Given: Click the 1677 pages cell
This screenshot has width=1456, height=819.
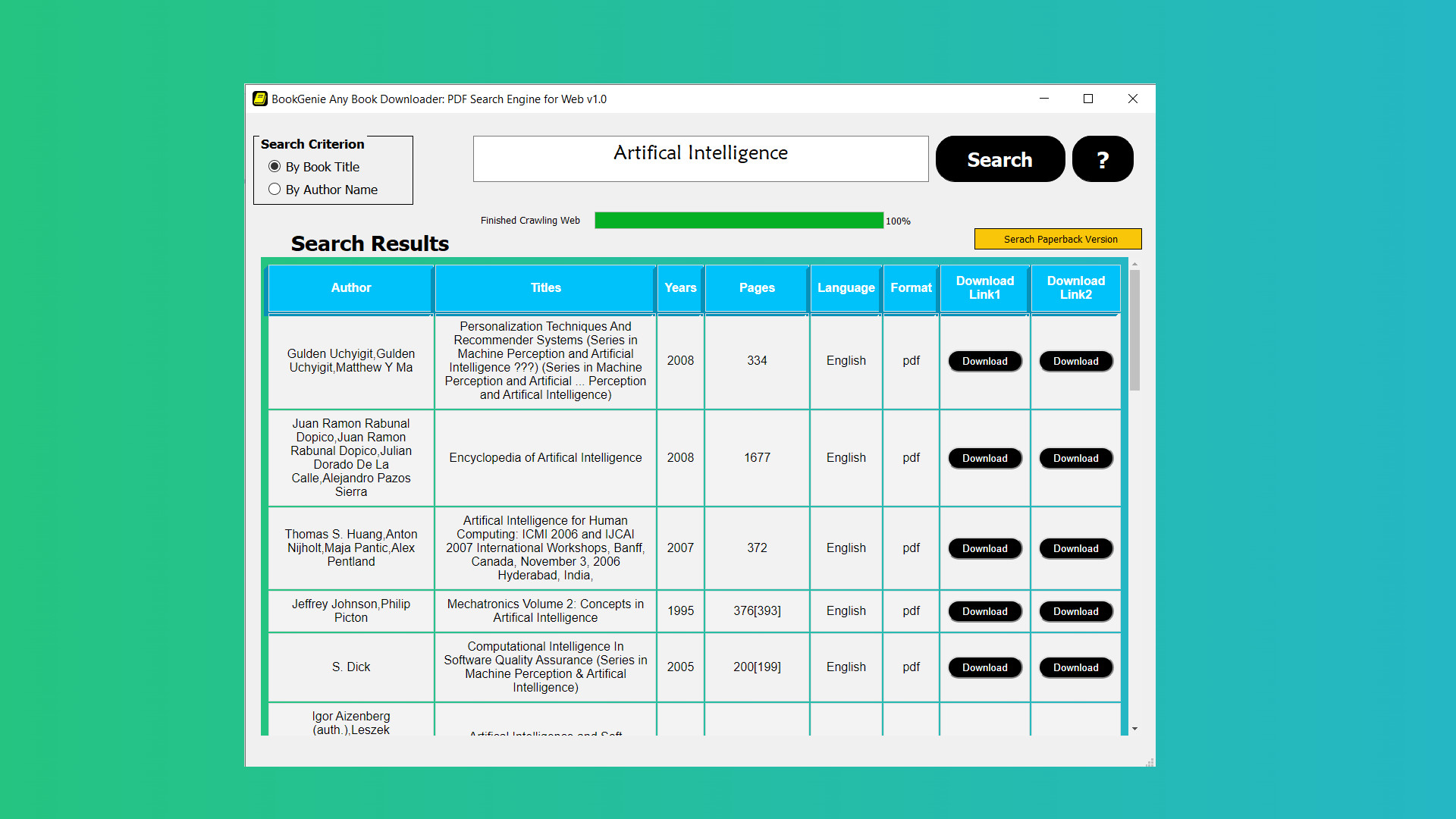Looking at the screenshot, I should pos(757,458).
